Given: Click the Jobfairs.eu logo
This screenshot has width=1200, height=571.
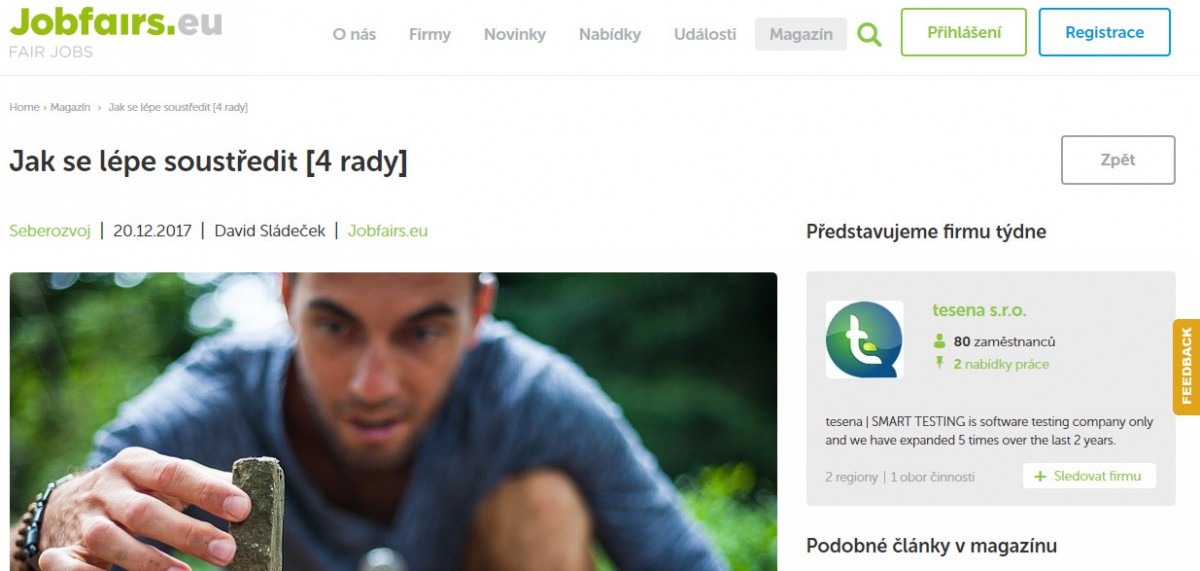Looking at the screenshot, I should pyautogui.click(x=115, y=31).
